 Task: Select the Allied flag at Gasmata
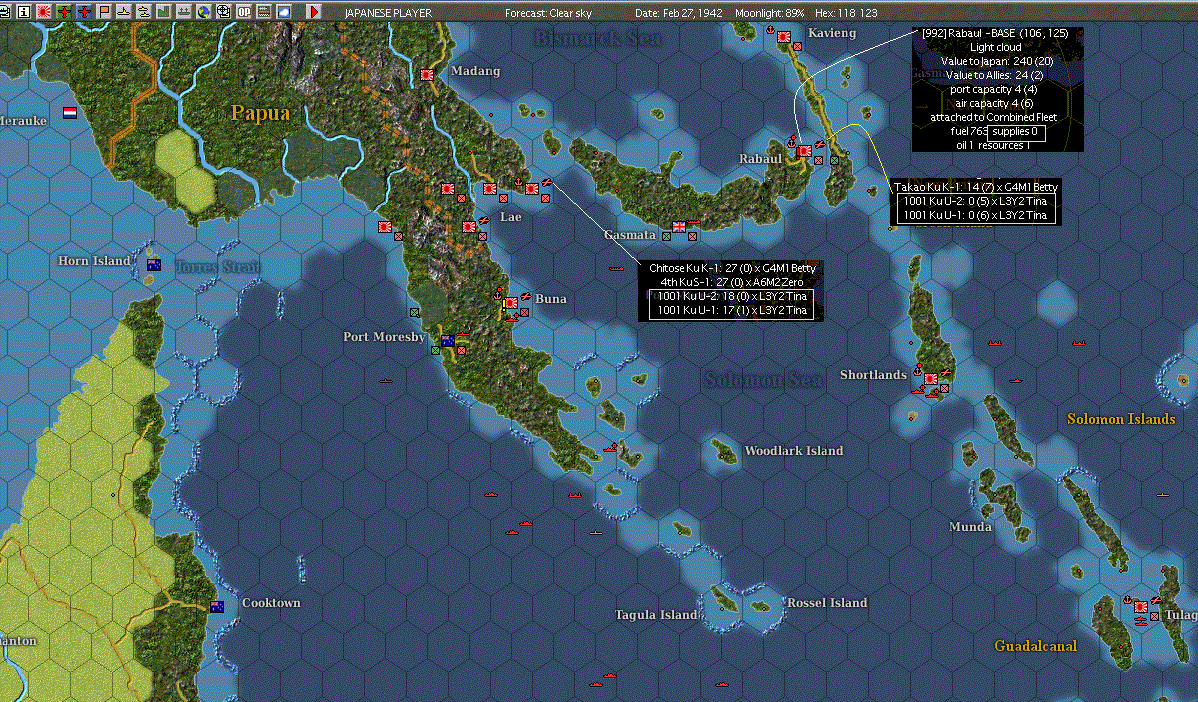[678, 226]
